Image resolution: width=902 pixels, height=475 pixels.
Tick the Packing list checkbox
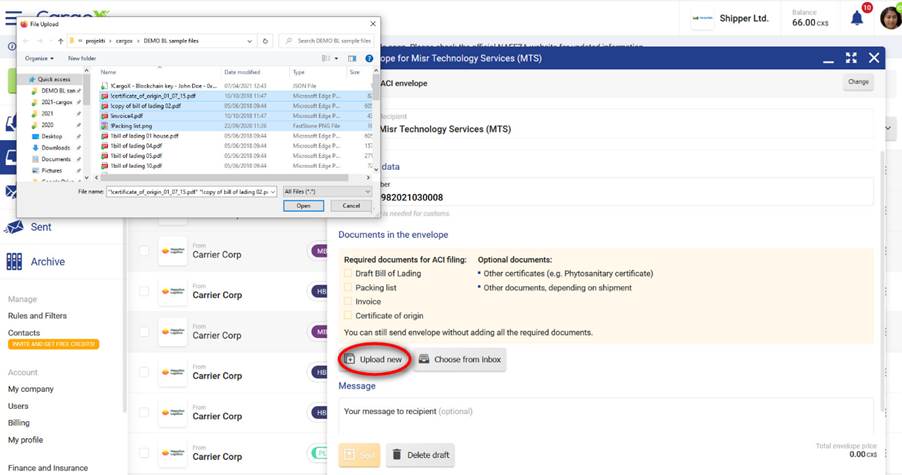pos(348,288)
